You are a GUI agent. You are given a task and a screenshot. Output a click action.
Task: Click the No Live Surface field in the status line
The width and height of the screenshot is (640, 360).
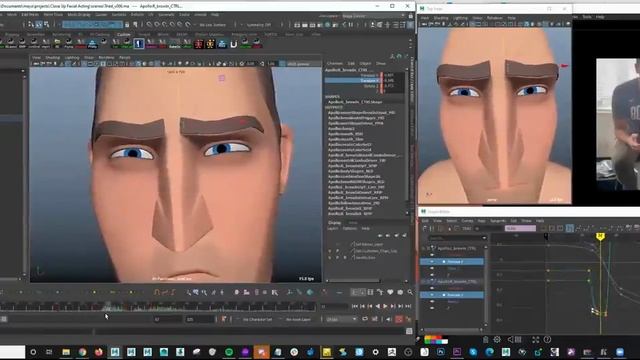(x=213, y=25)
